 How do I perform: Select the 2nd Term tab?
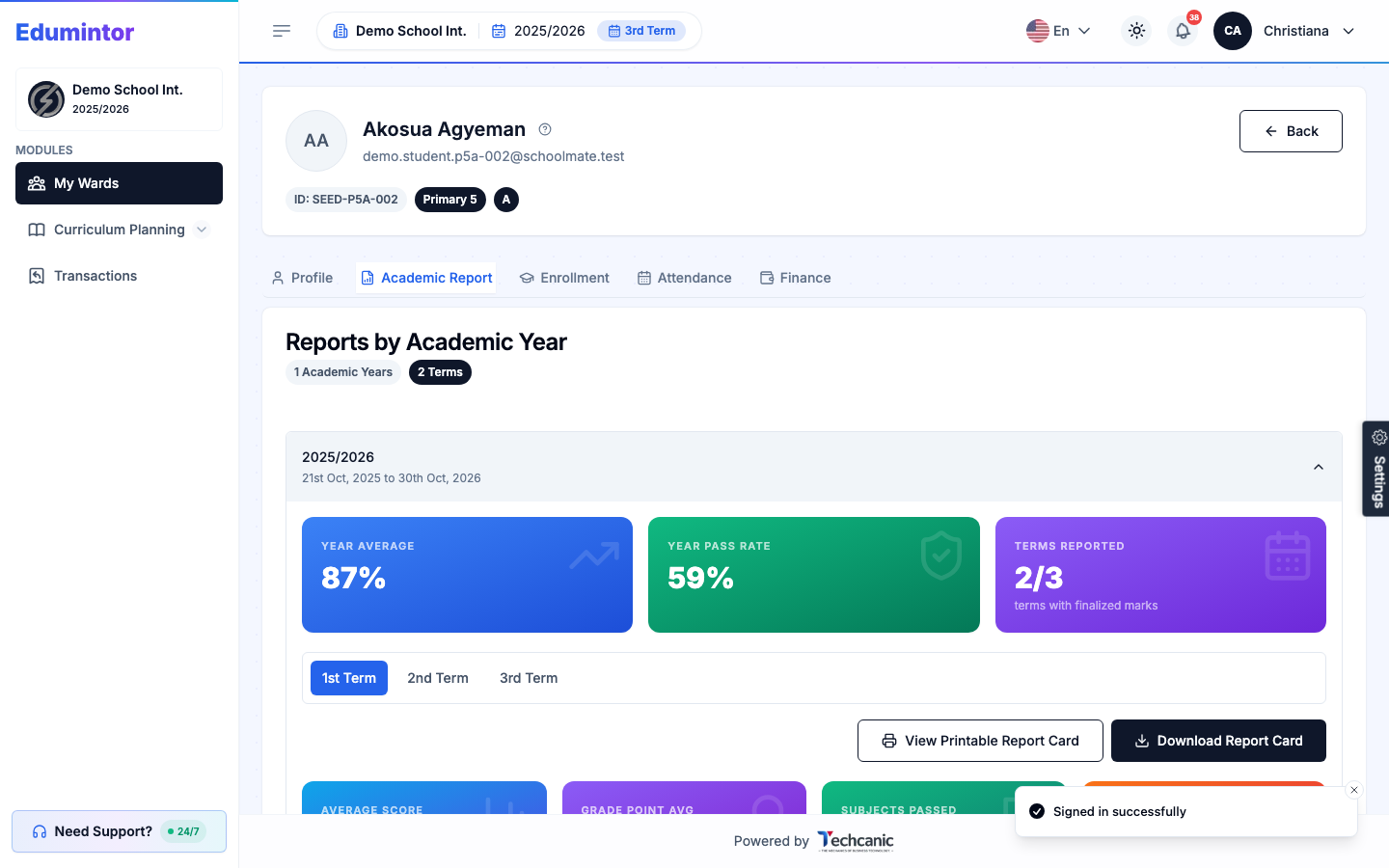pos(438,678)
